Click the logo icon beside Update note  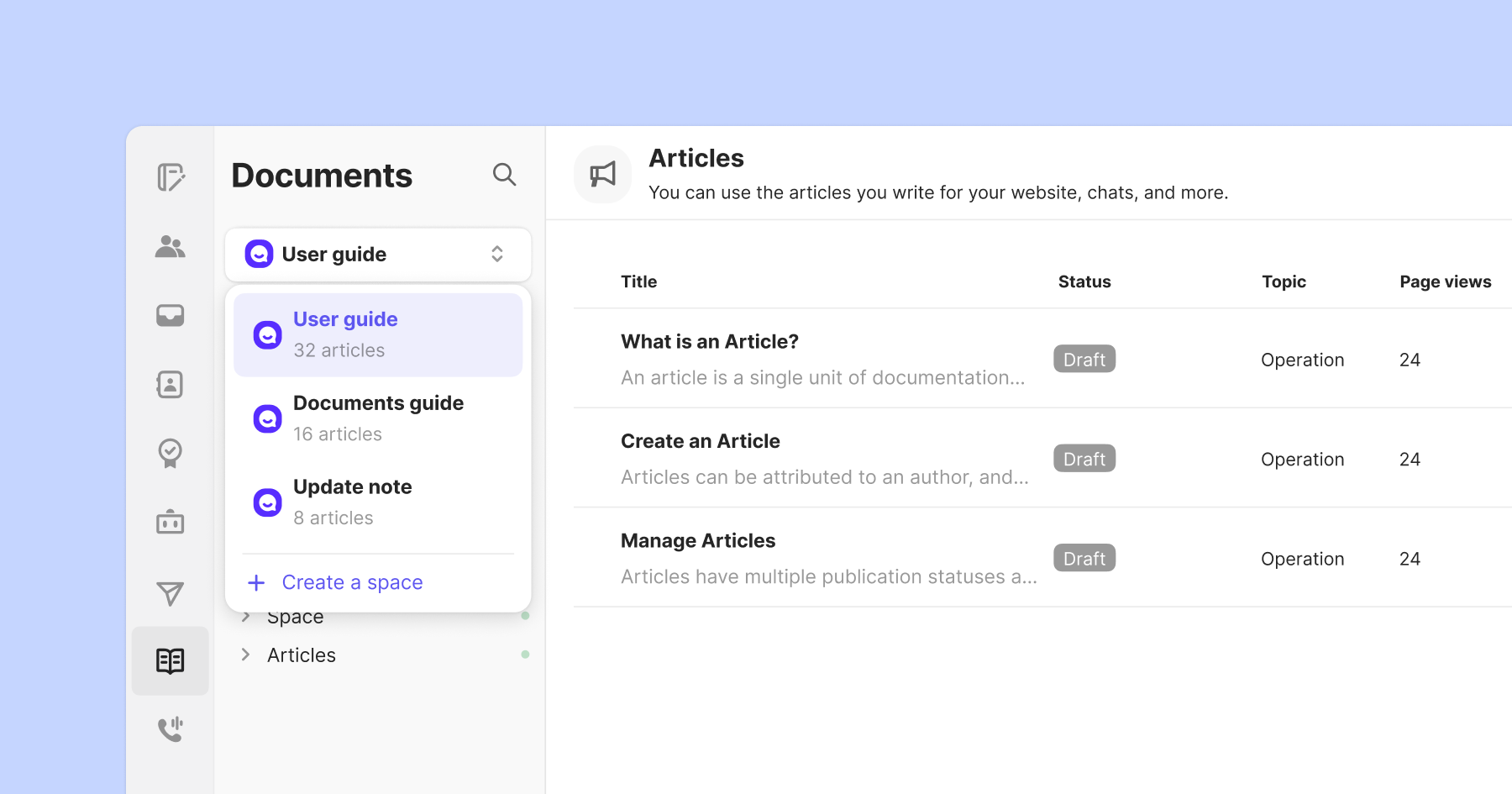(x=268, y=502)
